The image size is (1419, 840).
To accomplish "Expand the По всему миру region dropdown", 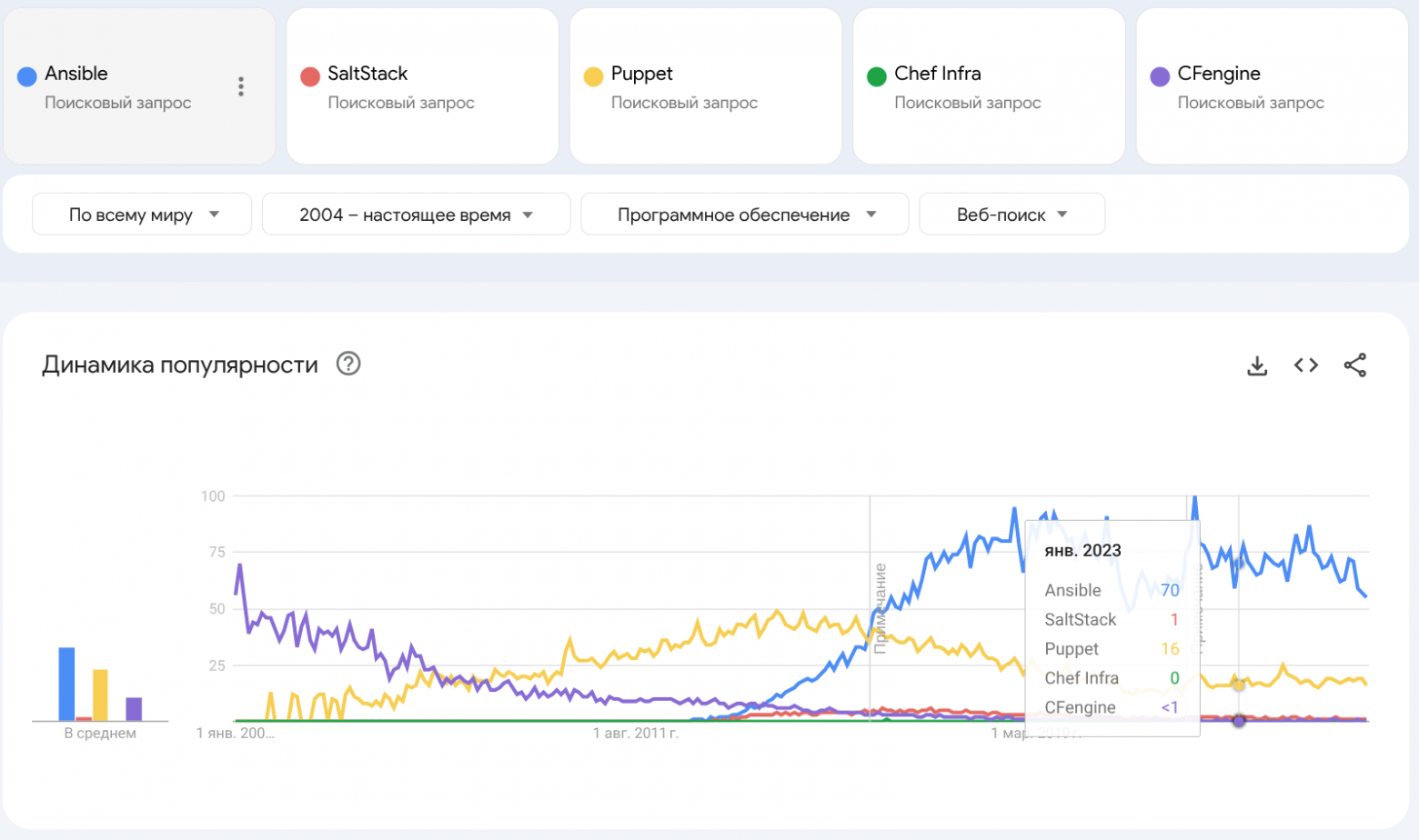I will pyautogui.click(x=142, y=215).
